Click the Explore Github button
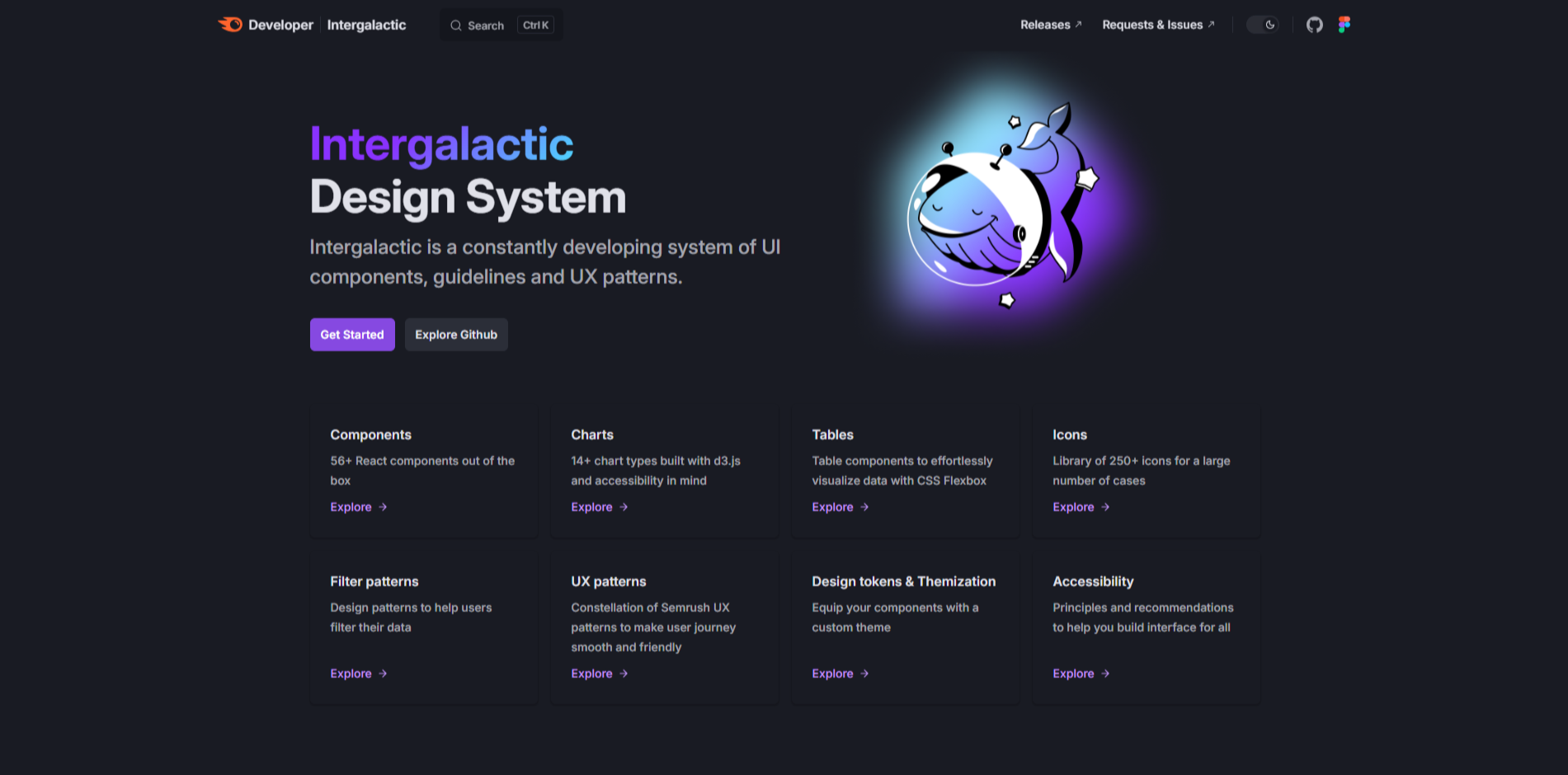The image size is (1568, 775). pyautogui.click(x=456, y=335)
